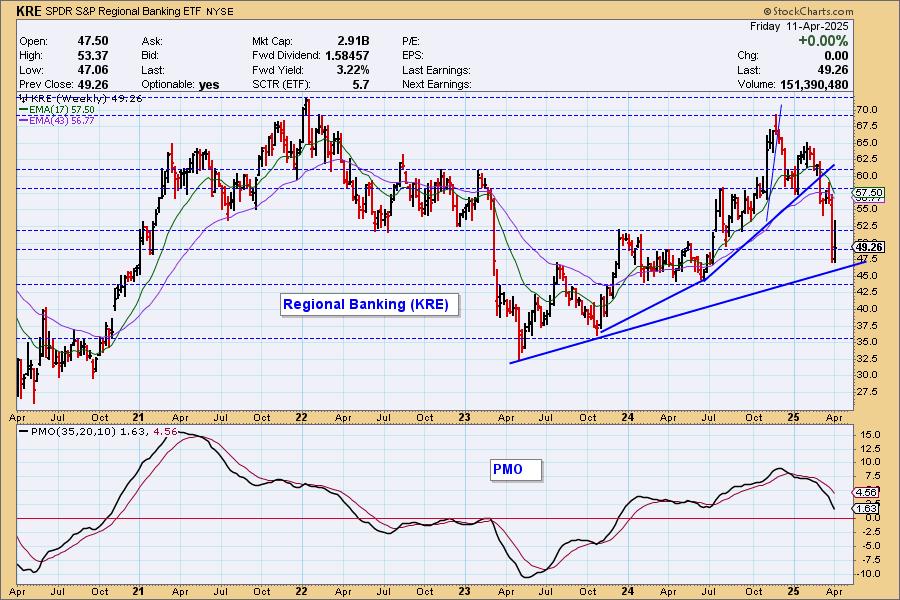Screen dimensions: 900x600
Task: Select the Fwd Dividend value 1.58457
Action: [x=347, y=56]
